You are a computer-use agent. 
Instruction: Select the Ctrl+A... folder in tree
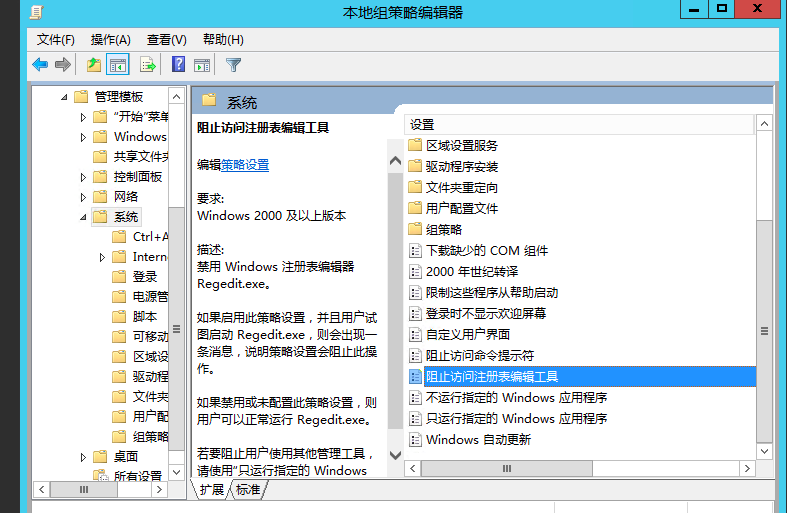(x=151, y=236)
